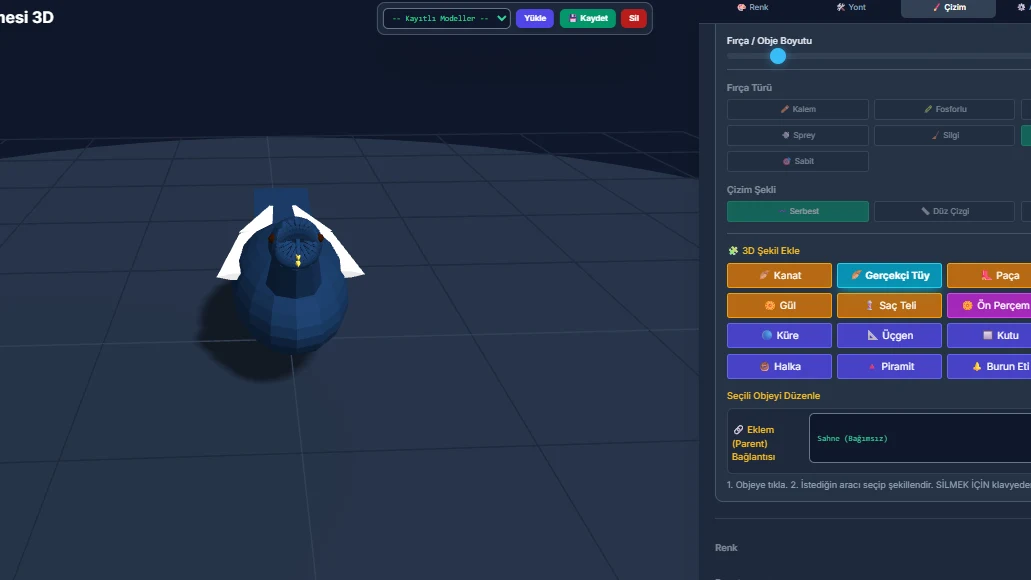Adjust the Fırça / Obje Boyutu slider handle
Image resolution: width=1031 pixels, height=580 pixels.
pyautogui.click(x=778, y=57)
